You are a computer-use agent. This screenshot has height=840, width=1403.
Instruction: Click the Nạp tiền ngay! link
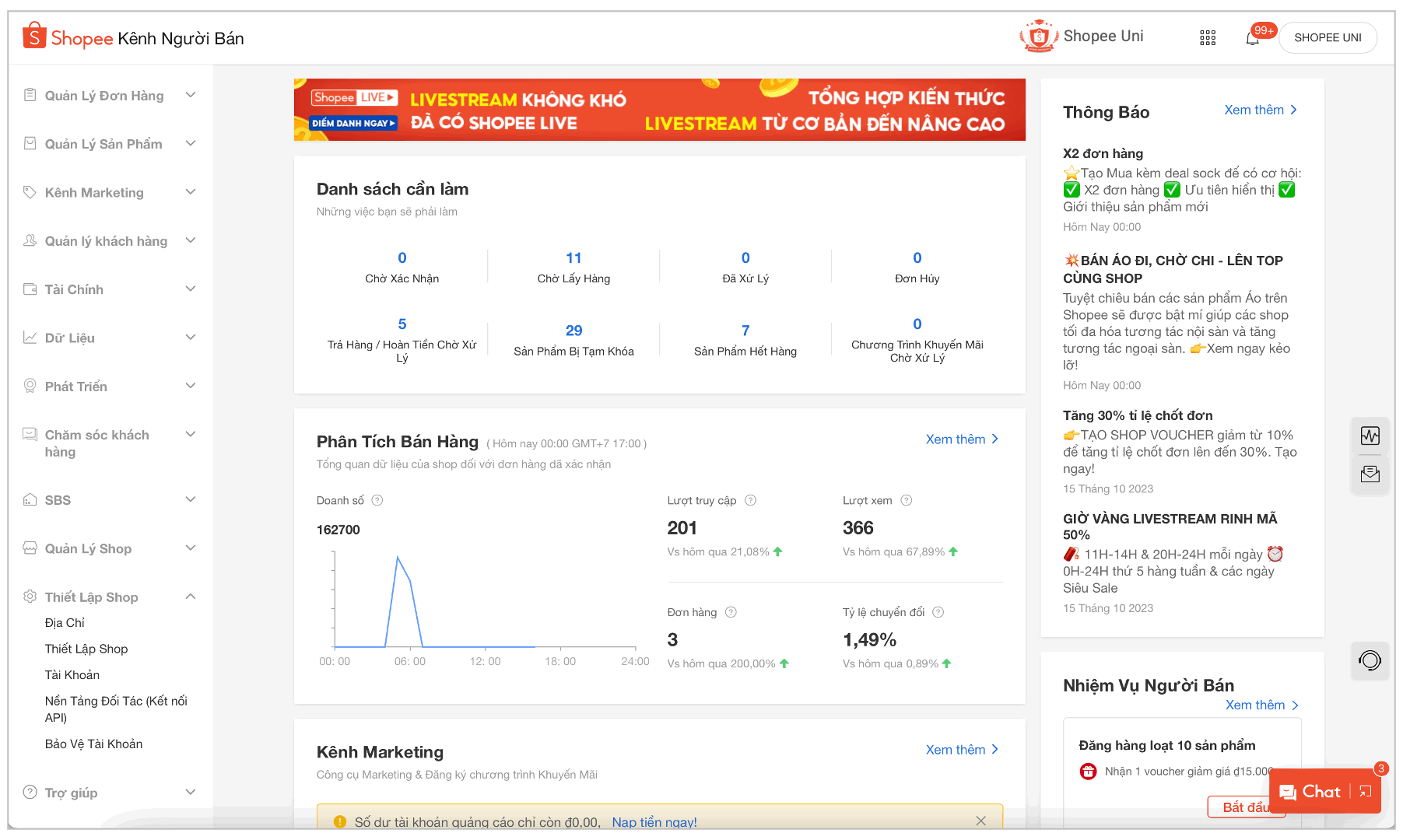[653, 821]
